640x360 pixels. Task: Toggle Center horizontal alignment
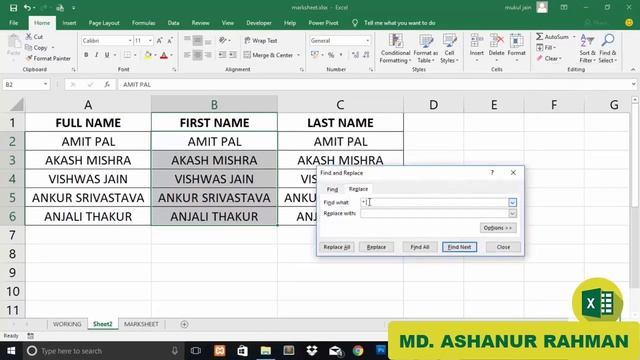pos(197,55)
